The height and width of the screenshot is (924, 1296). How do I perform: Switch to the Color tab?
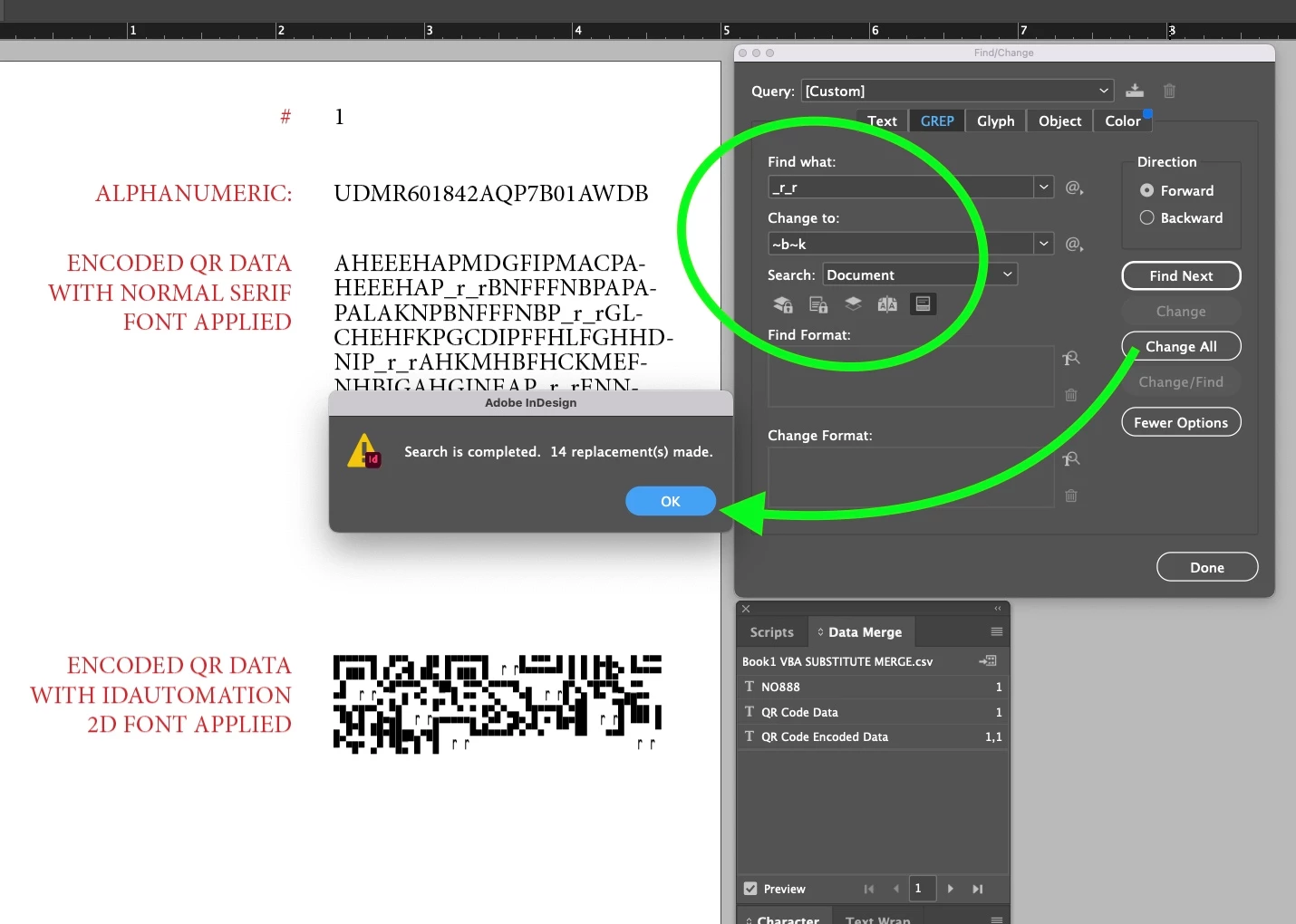click(1122, 120)
